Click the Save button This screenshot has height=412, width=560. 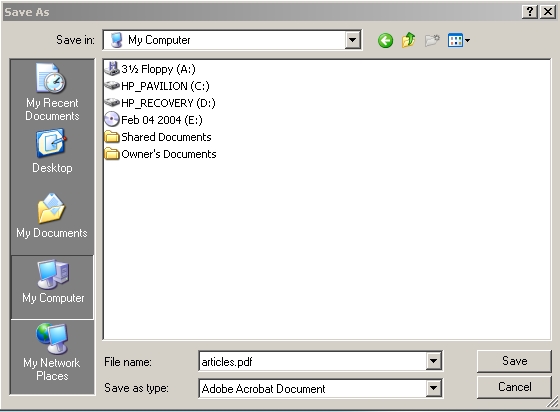pos(514,361)
